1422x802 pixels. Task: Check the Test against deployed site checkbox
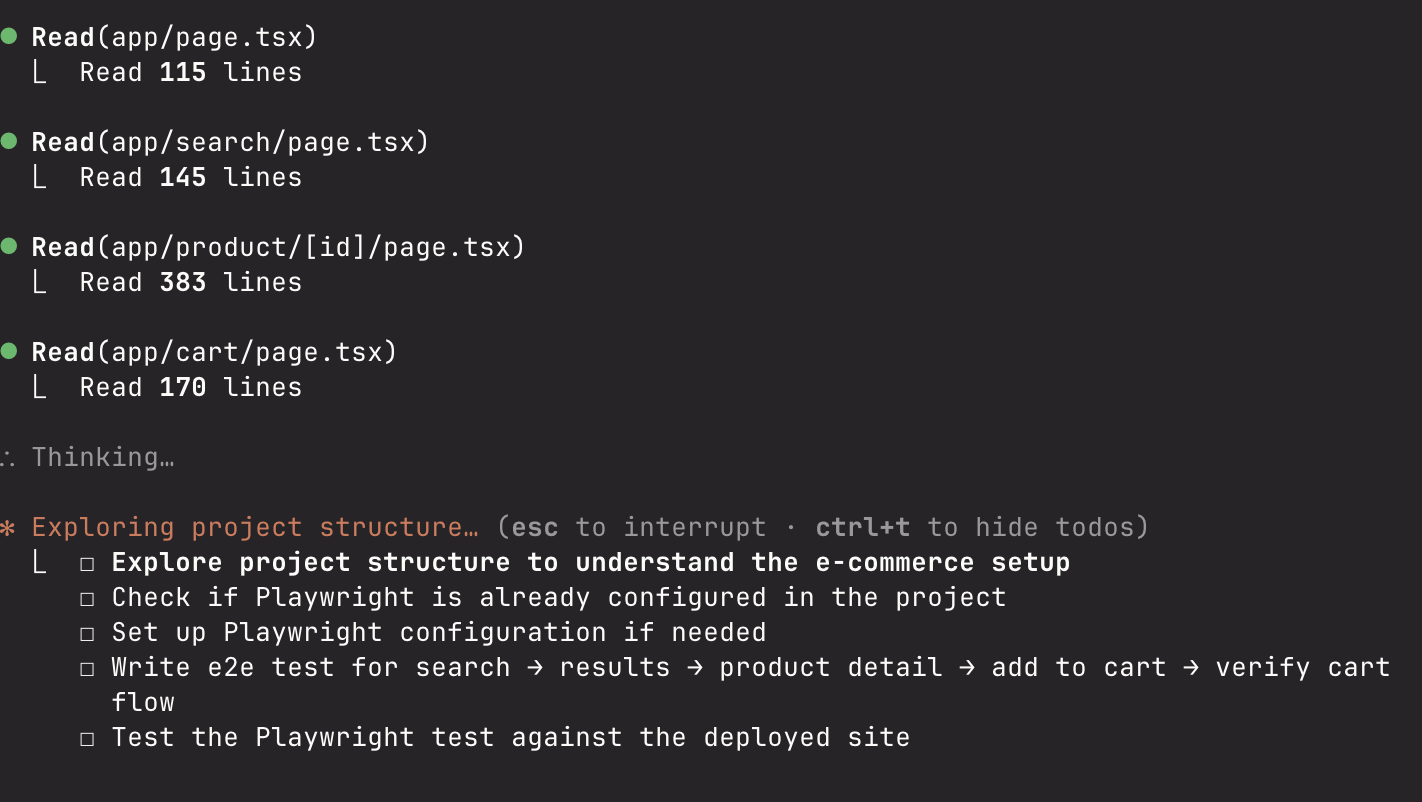tap(88, 739)
